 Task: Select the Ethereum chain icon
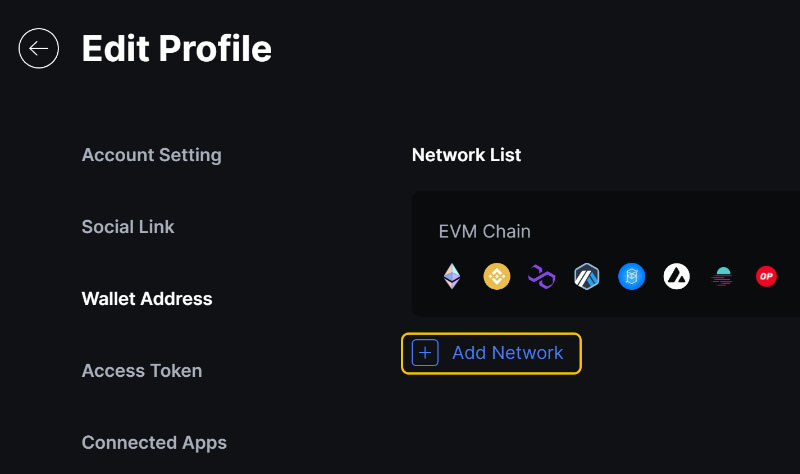[452, 277]
